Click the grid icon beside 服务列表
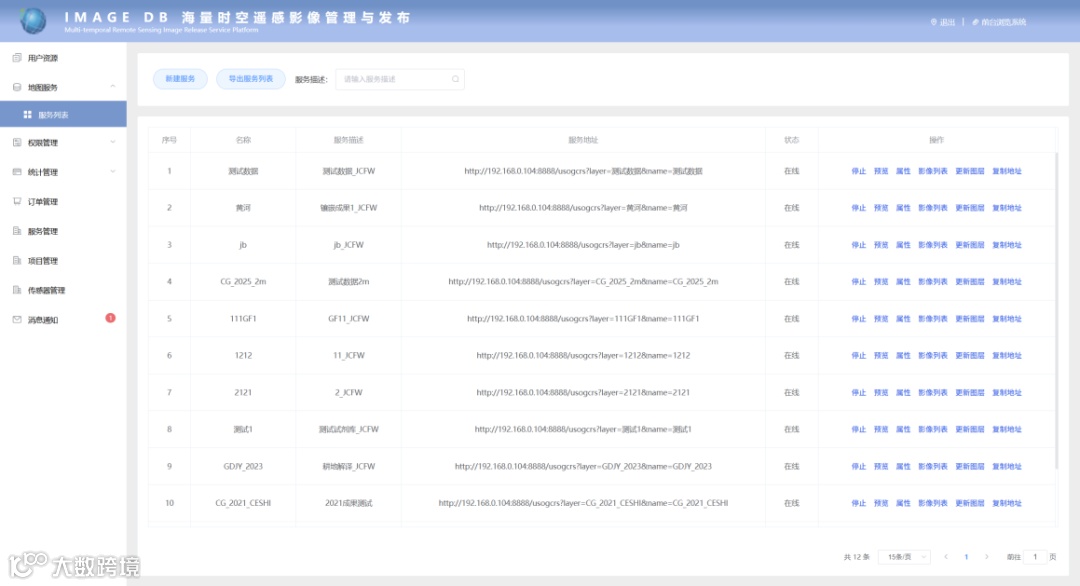1080x586 pixels. (x=28, y=114)
